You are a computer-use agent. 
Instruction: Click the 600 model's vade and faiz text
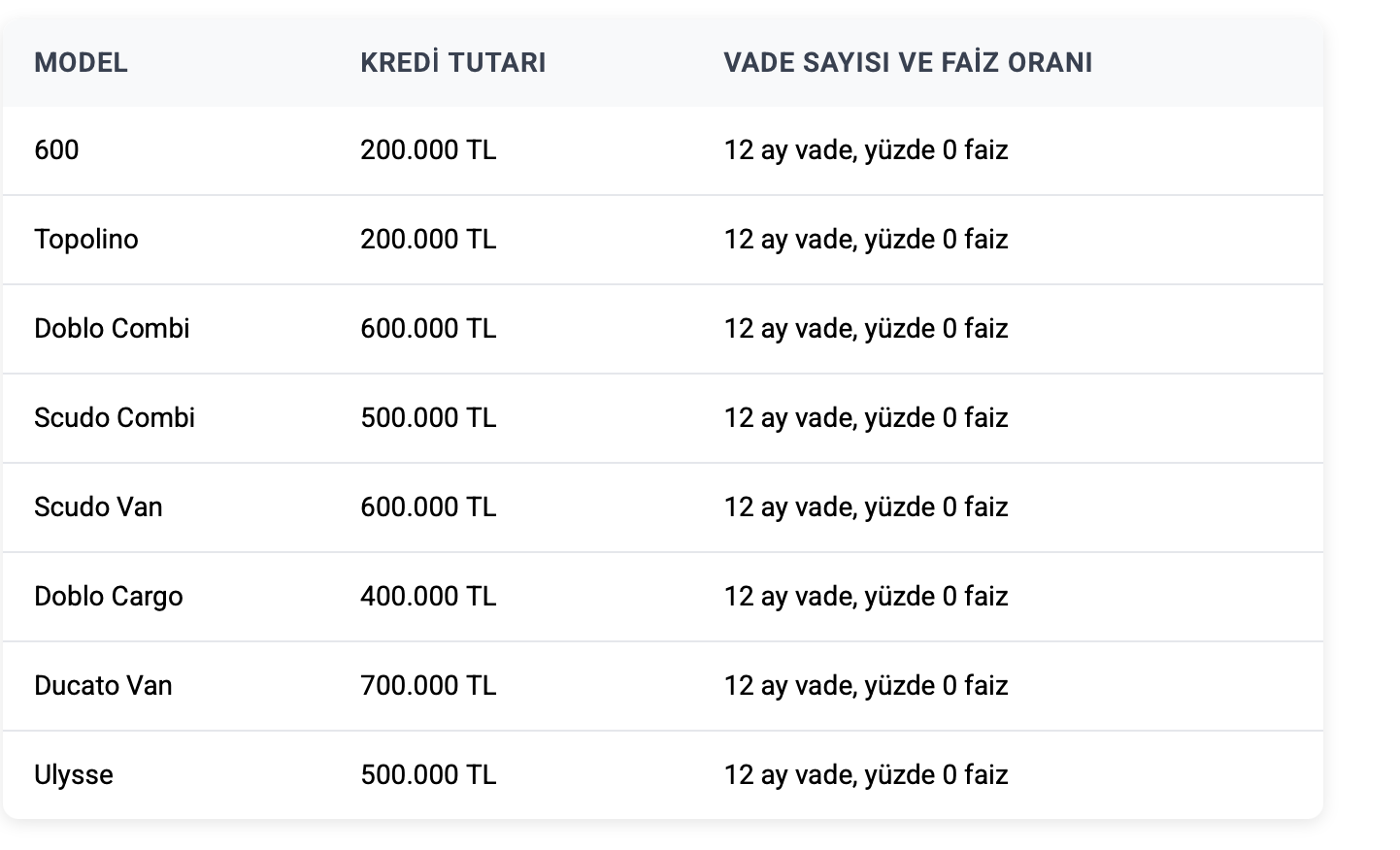[x=865, y=150]
